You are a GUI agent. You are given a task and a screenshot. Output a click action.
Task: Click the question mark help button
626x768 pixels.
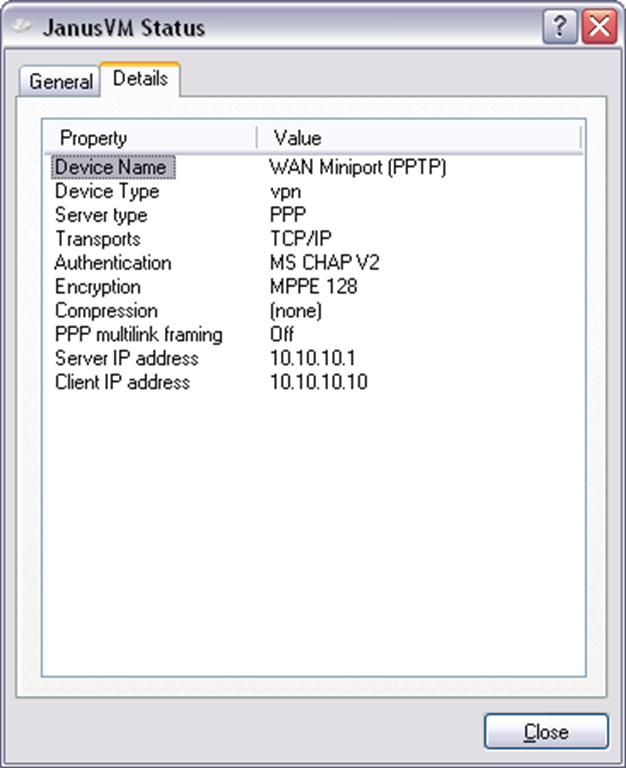(x=560, y=26)
